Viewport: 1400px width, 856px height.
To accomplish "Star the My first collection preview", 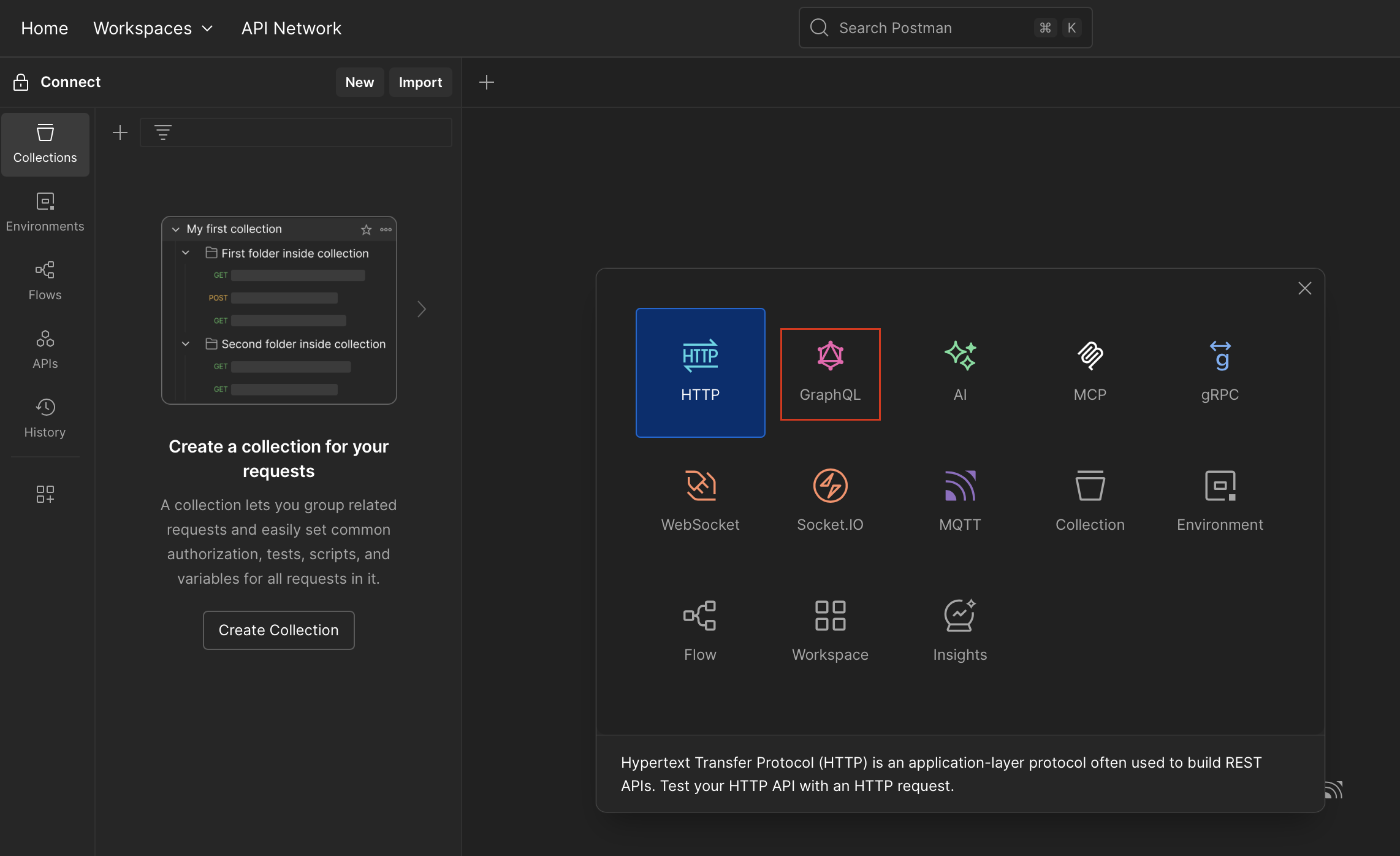I will pyautogui.click(x=366, y=229).
